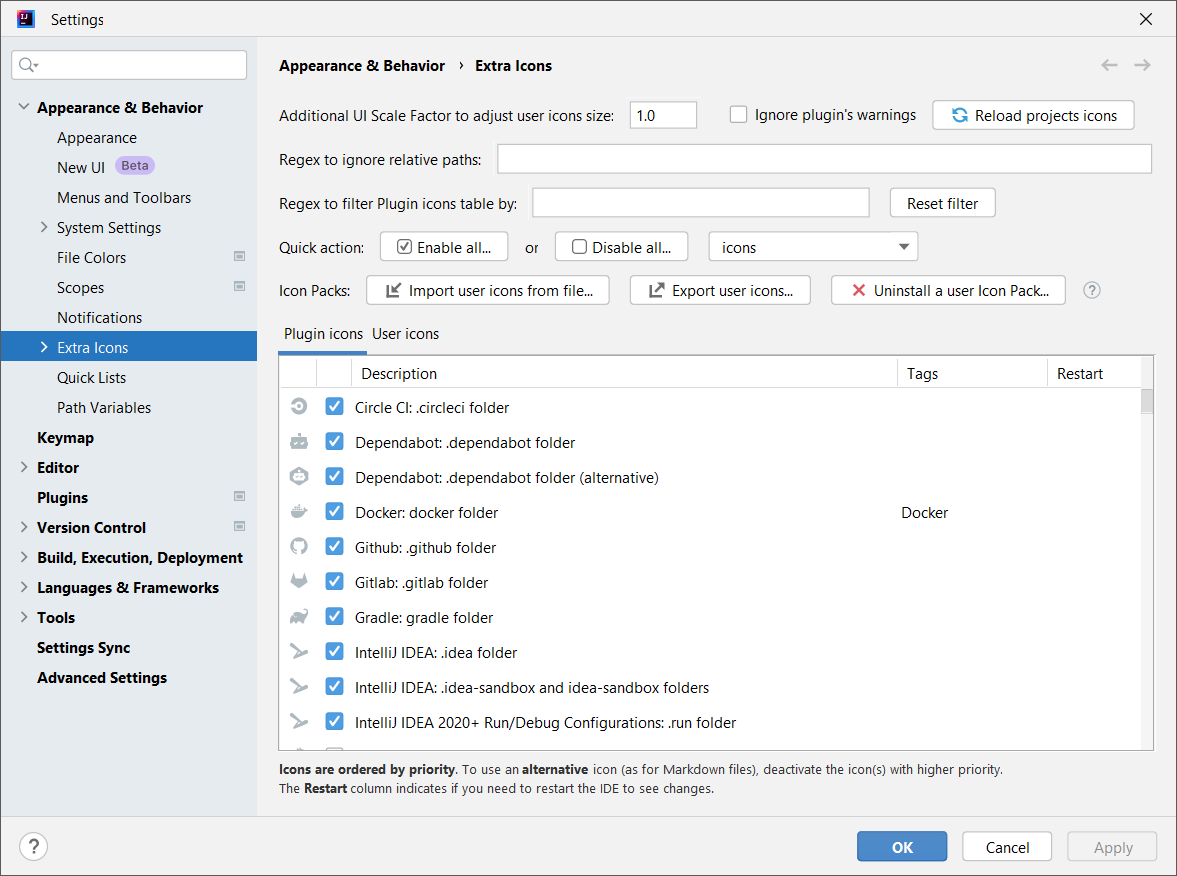Uncheck the IntelliJ IDEA .idea folder checkbox
Image resolution: width=1177 pixels, height=876 pixels.
tap(335, 652)
